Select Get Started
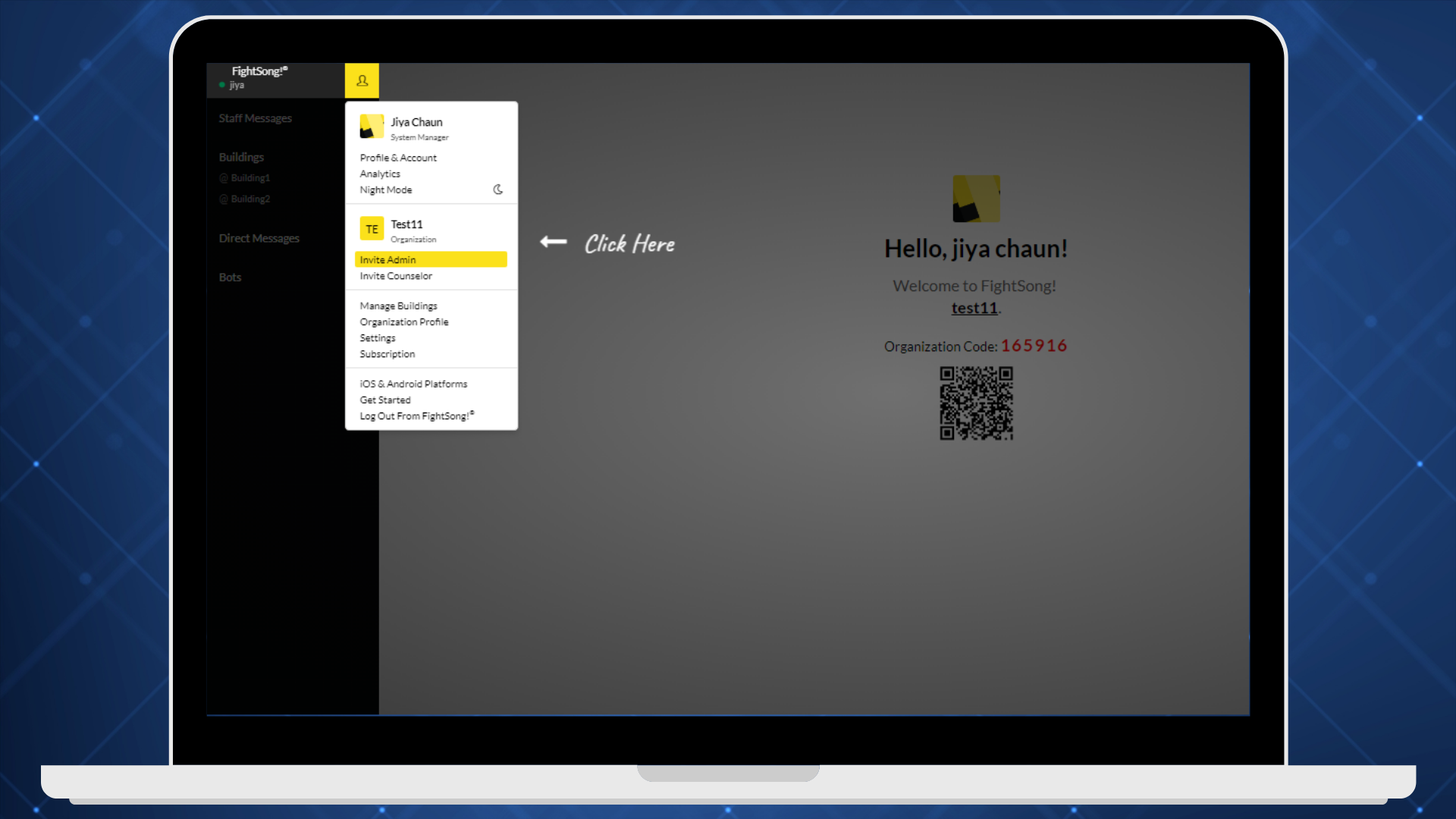1456x819 pixels. 385,400
